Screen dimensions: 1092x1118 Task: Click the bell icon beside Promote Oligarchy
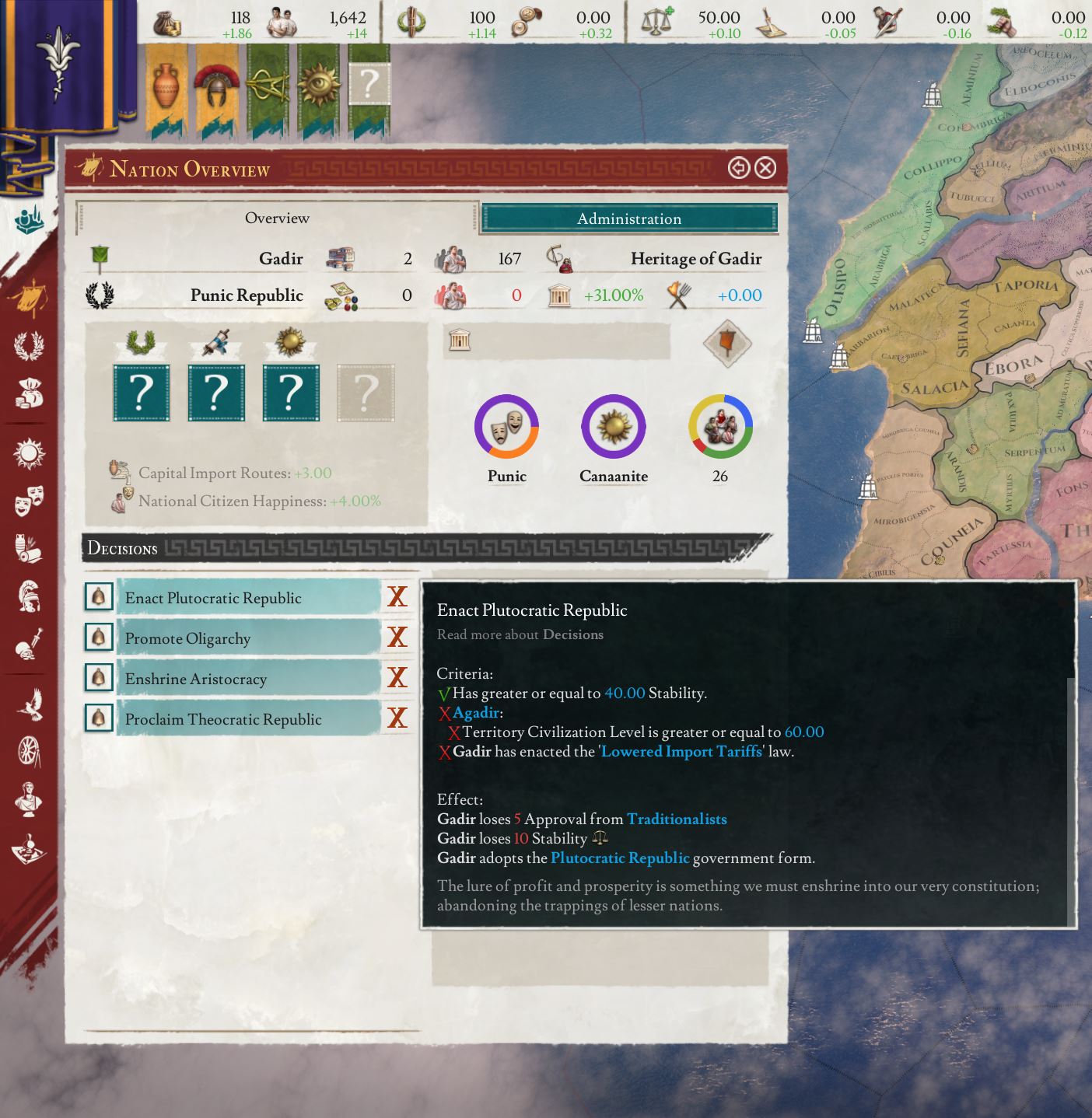tap(98, 638)
